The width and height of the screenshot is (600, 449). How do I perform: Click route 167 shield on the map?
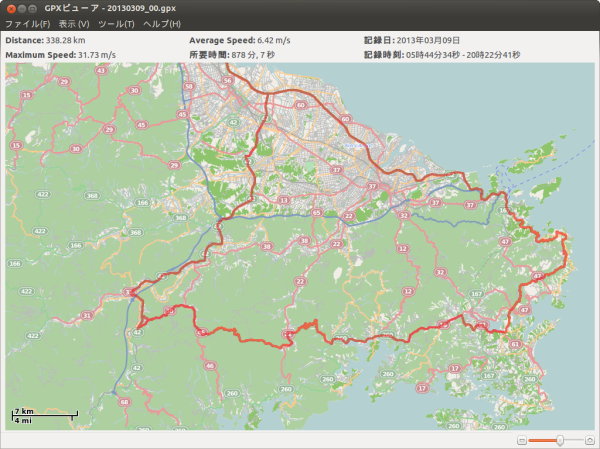(x=476, y=295)
